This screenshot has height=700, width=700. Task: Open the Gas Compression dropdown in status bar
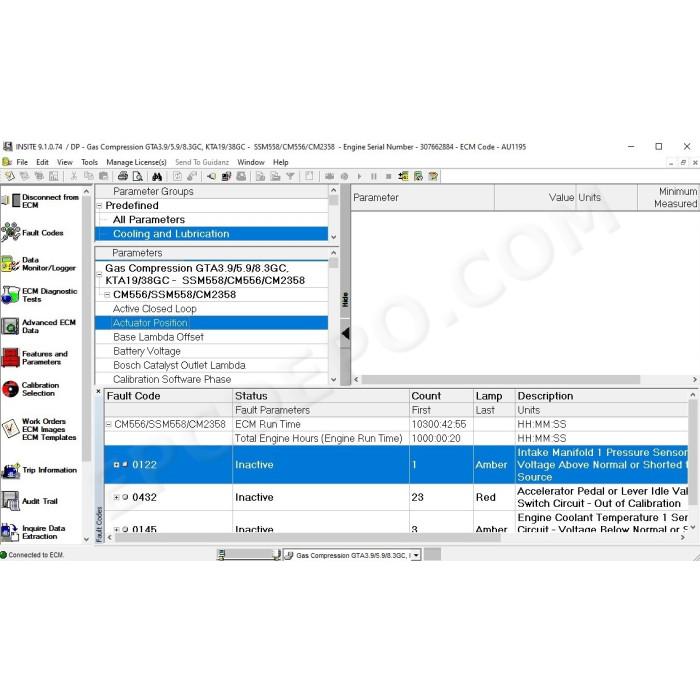(416, 555)
